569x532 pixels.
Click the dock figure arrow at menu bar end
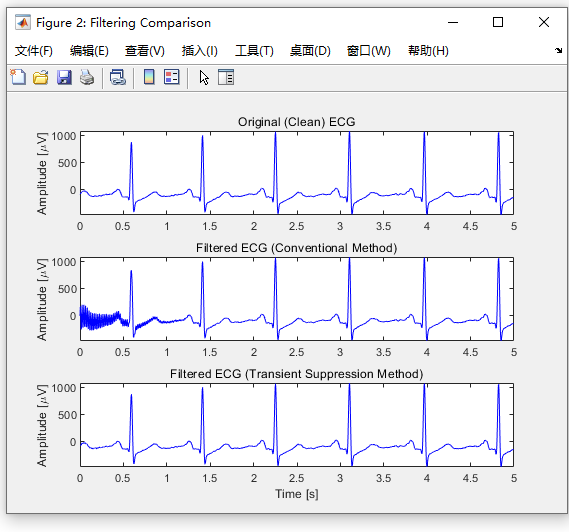tap(558, 50)
